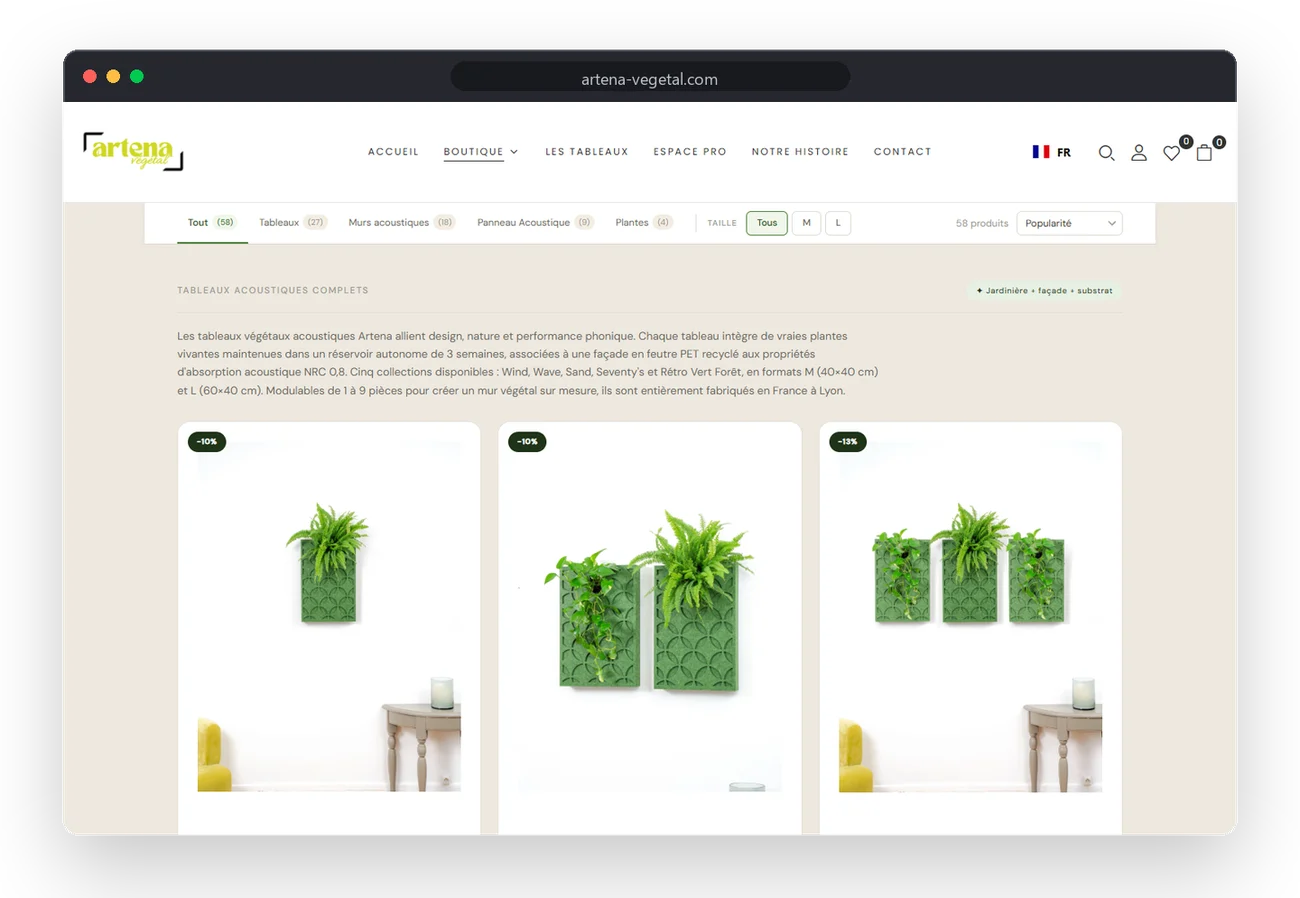Click the 58 produits count text
This screenshot has height=898, width=1300.
point(982,223)
